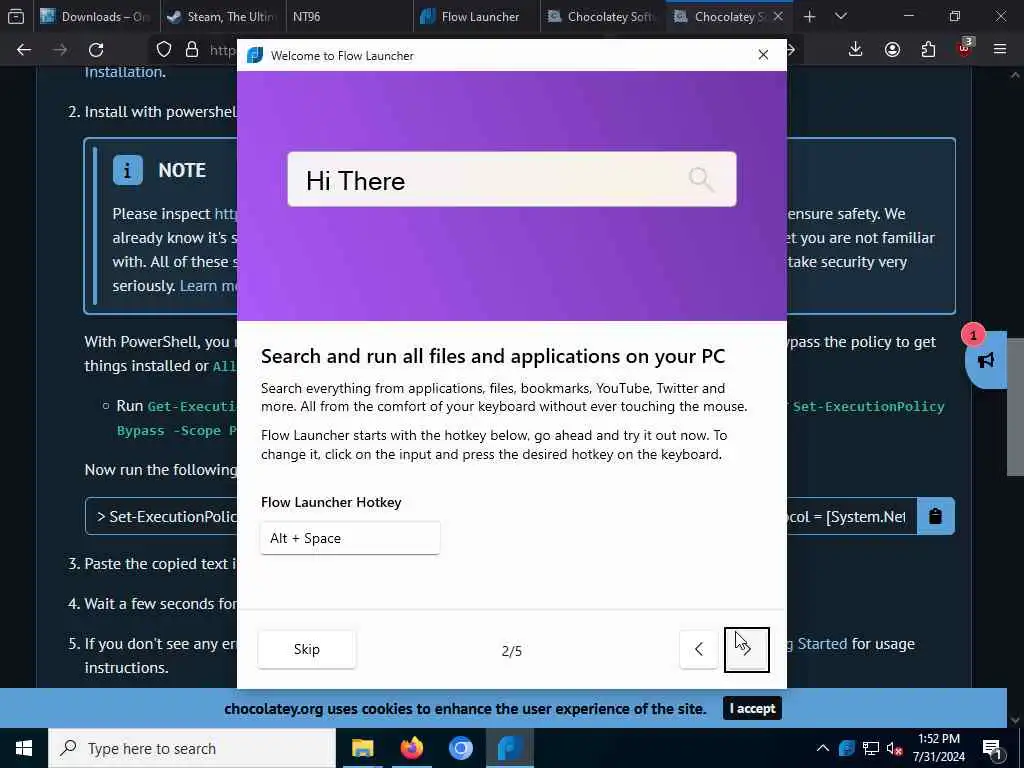
Task: Open a new browser tab
Action: tap(810, 16)
